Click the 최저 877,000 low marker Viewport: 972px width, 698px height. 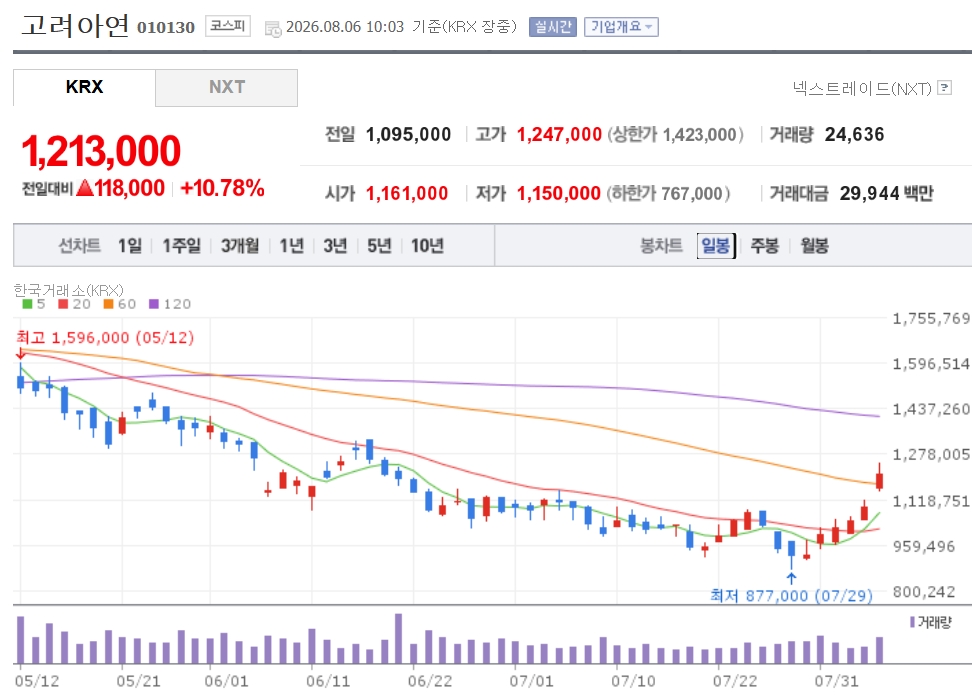pyautogui.click(x=791, y=595)
